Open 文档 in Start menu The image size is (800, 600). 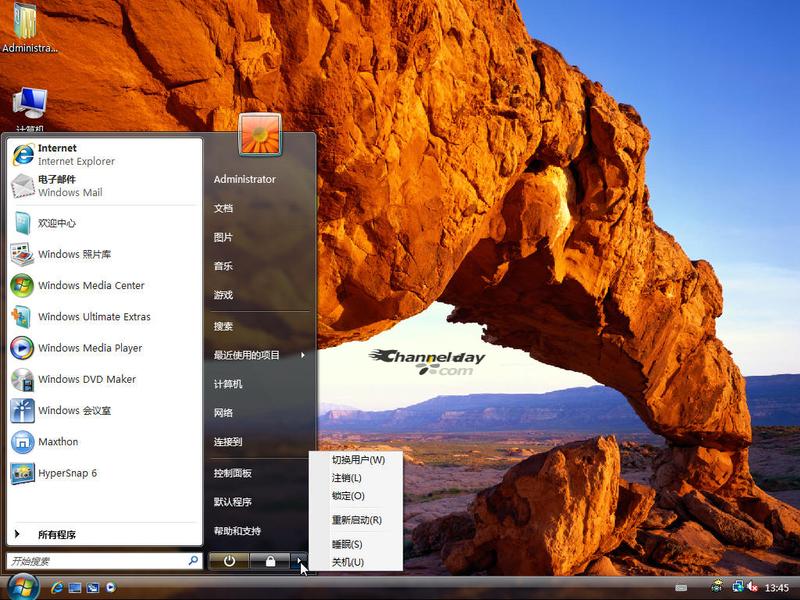(260, 208)
